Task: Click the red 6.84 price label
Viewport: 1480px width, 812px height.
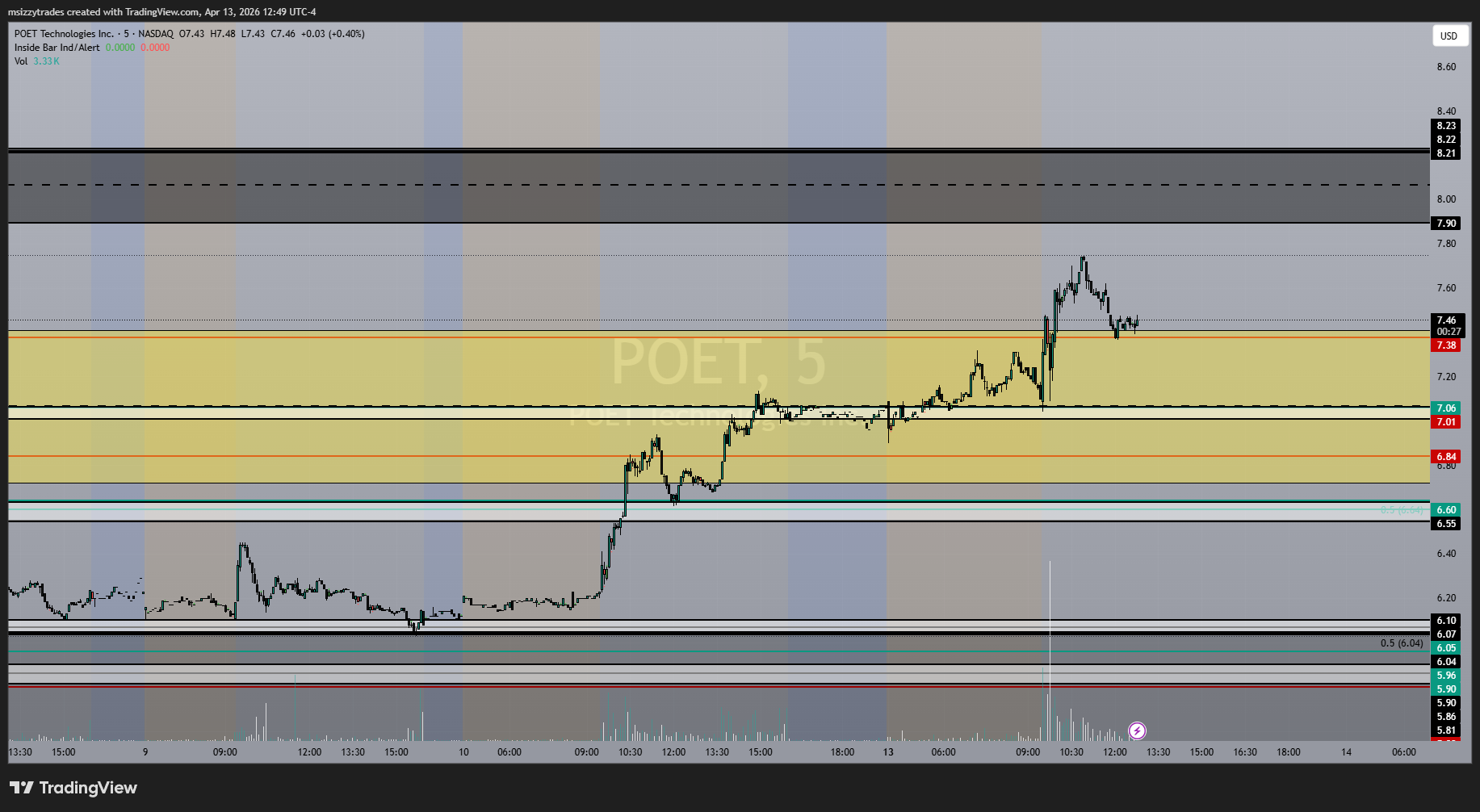Action: click(1446, 457)
